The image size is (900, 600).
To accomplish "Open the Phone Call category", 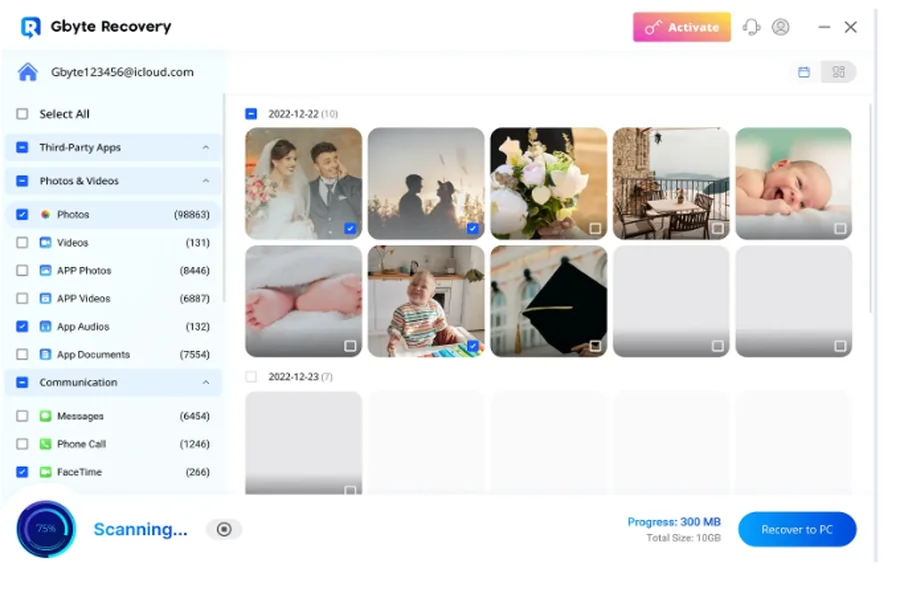I will pyautogui.click(x=81, y=444).
